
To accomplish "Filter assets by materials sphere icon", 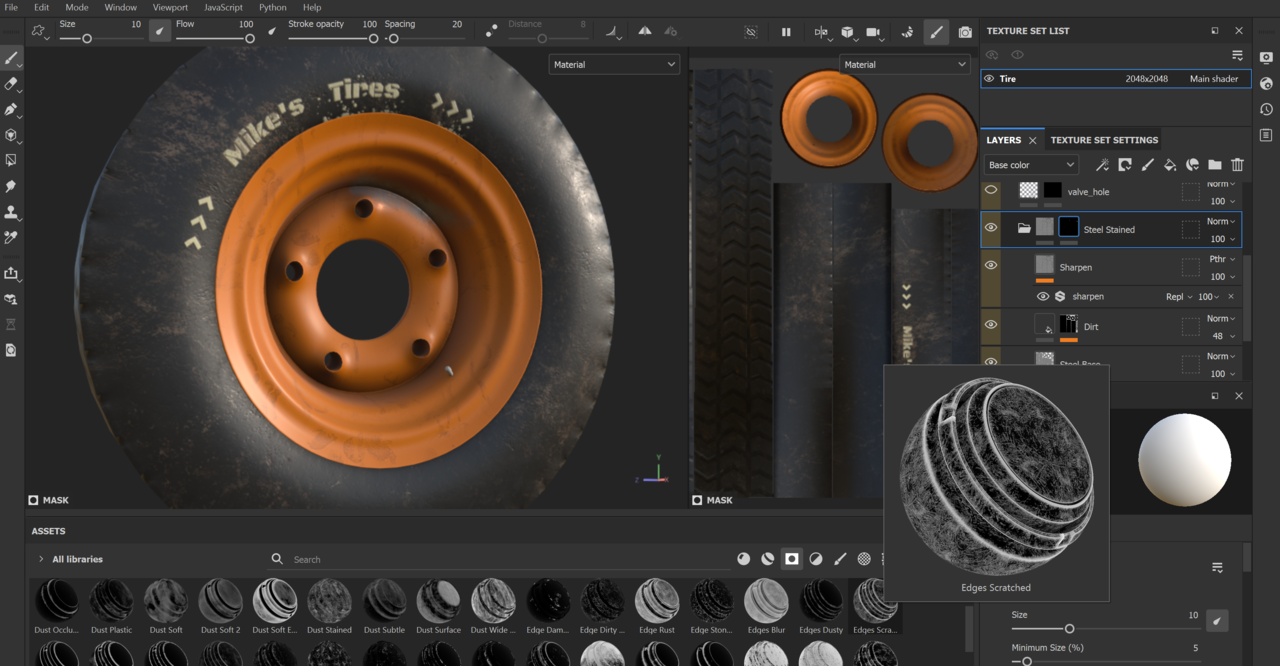I will 744,559.
